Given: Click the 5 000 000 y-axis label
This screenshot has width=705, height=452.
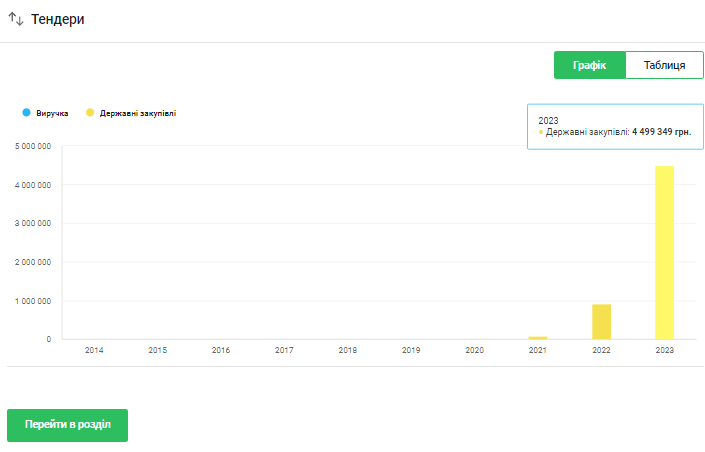Looking at the screenshot, I should 33,146.
